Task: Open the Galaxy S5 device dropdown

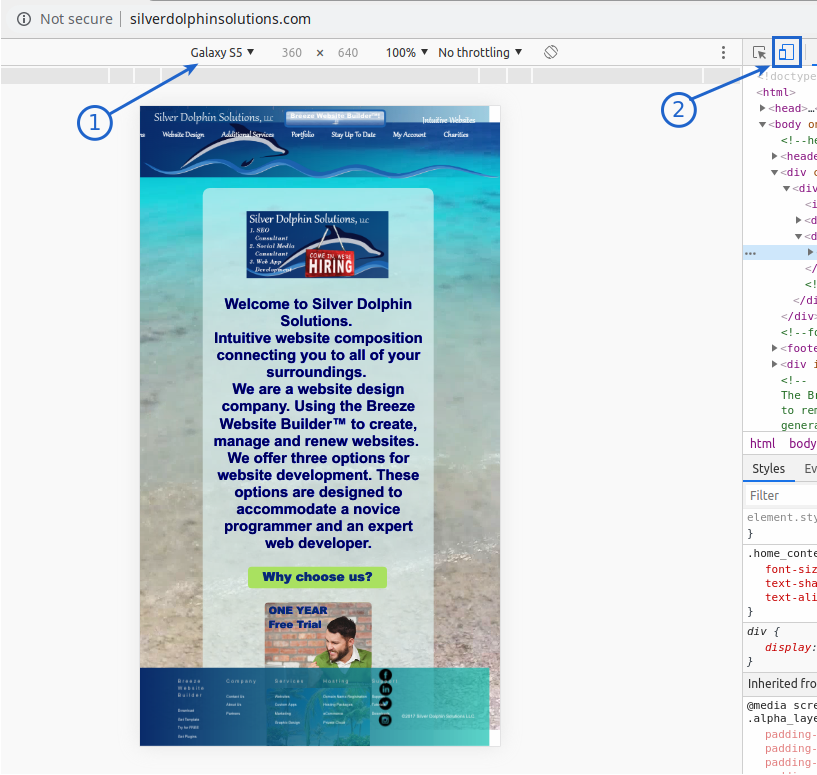Action: point(222,53)
